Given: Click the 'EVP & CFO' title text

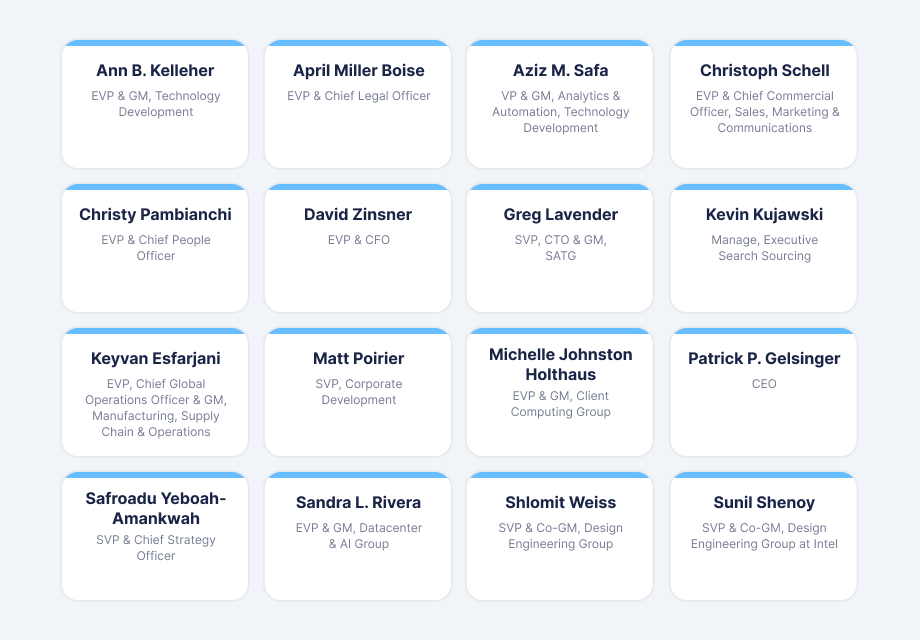Looking at the screenshot, I should [x=358, y=240].
